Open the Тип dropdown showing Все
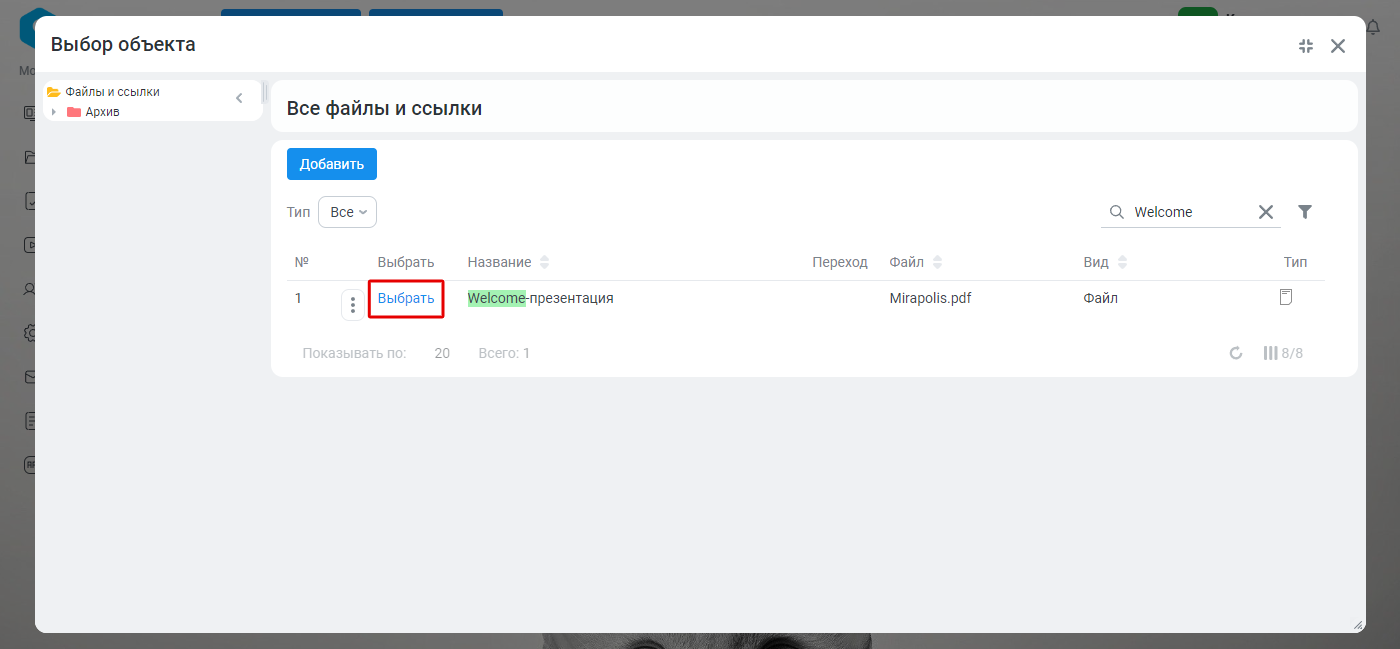This screenshot has height=649, width=1400. pyautogui.click(x=347, y=212)
